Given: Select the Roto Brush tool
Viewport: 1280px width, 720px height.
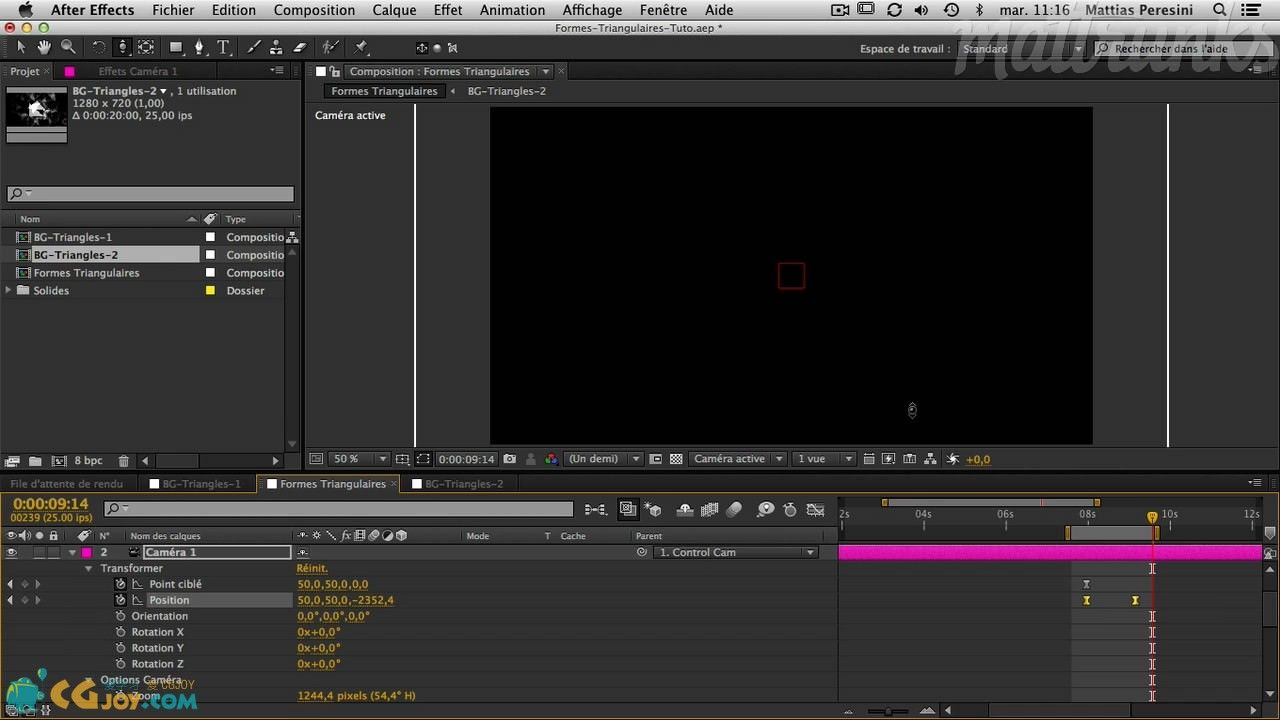Looking at the screenshot, I should [330, 47].
